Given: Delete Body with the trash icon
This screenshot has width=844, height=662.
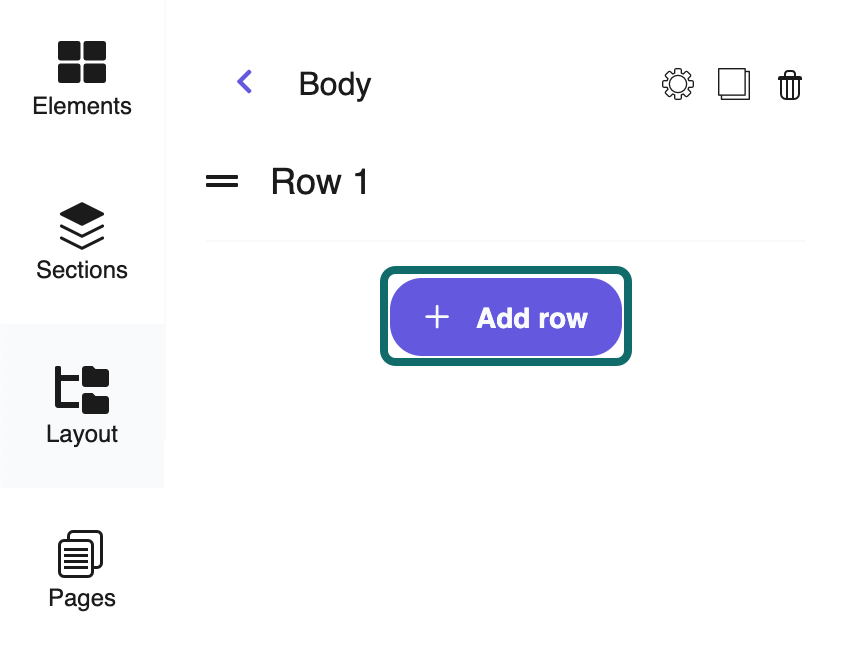Looking at the screenshot, I should click(x=790, y=85).
